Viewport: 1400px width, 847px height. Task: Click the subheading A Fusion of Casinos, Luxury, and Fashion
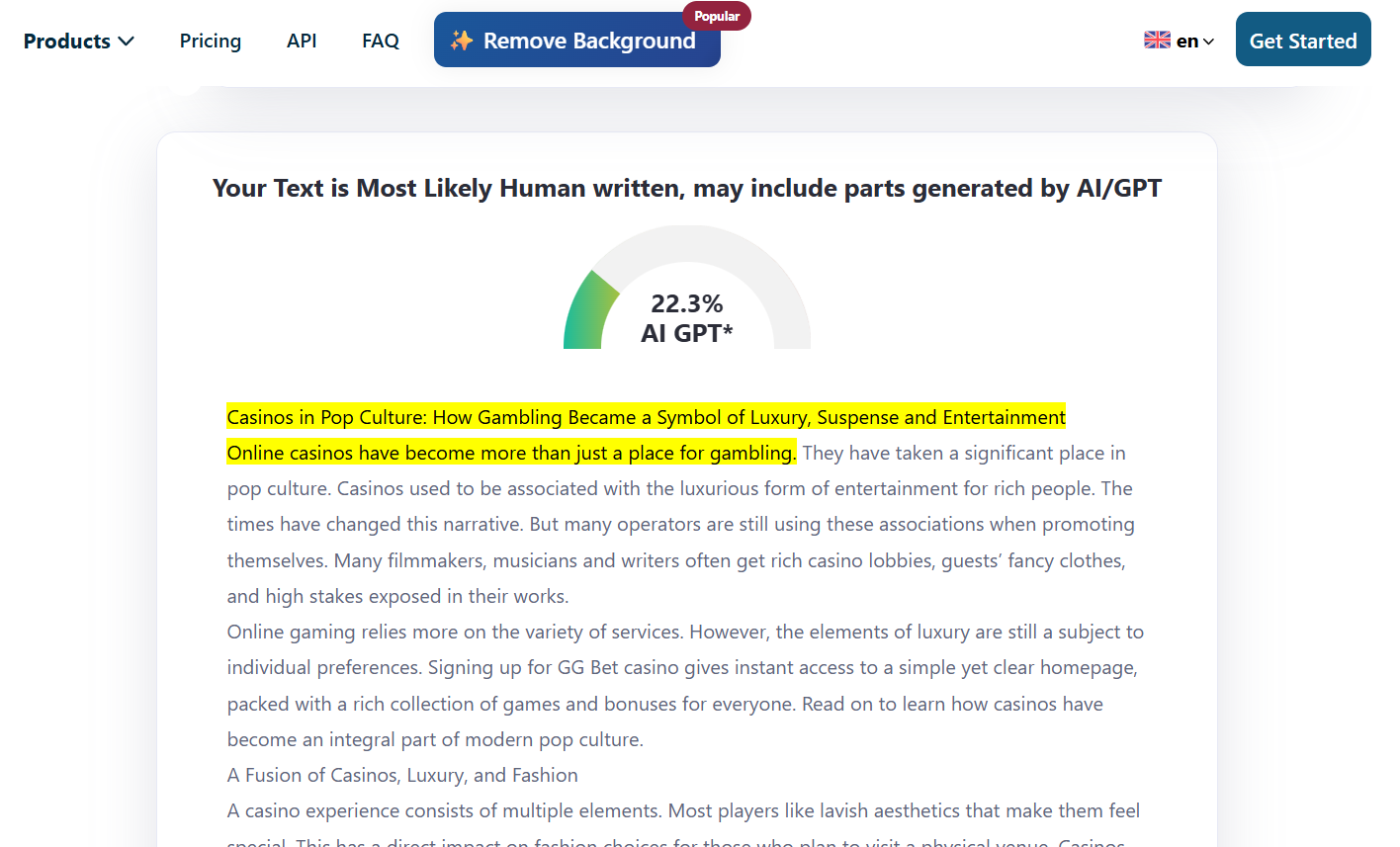tap(402, 775)
